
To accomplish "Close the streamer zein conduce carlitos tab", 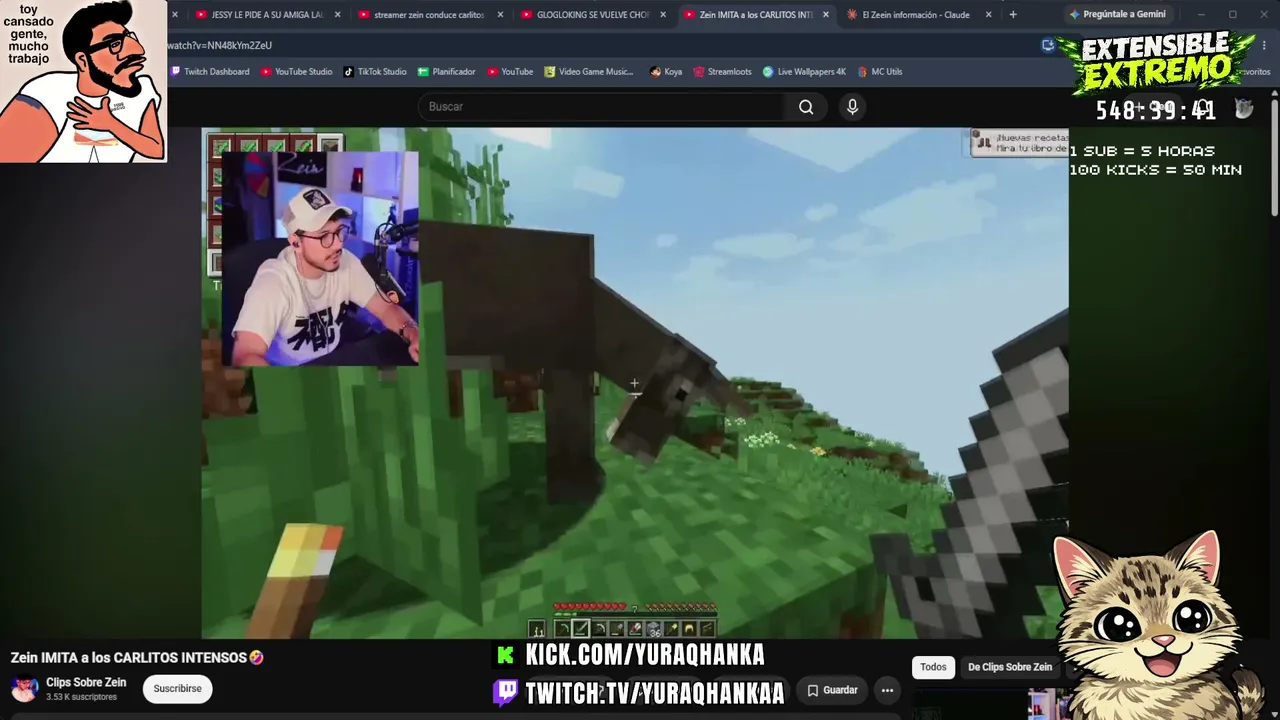I will click(x=500, y=15).
